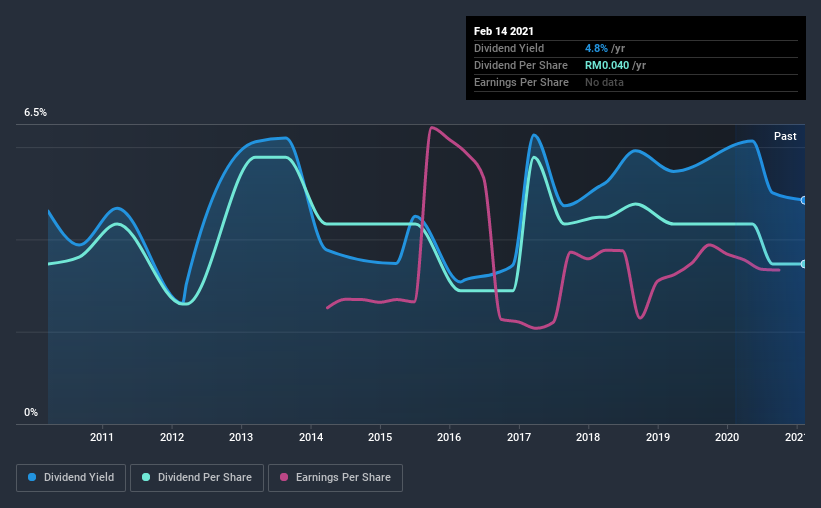This screenshot has width=821, height=508.
Task: Select the 2013 x-axis label
Action: point(241,437)
